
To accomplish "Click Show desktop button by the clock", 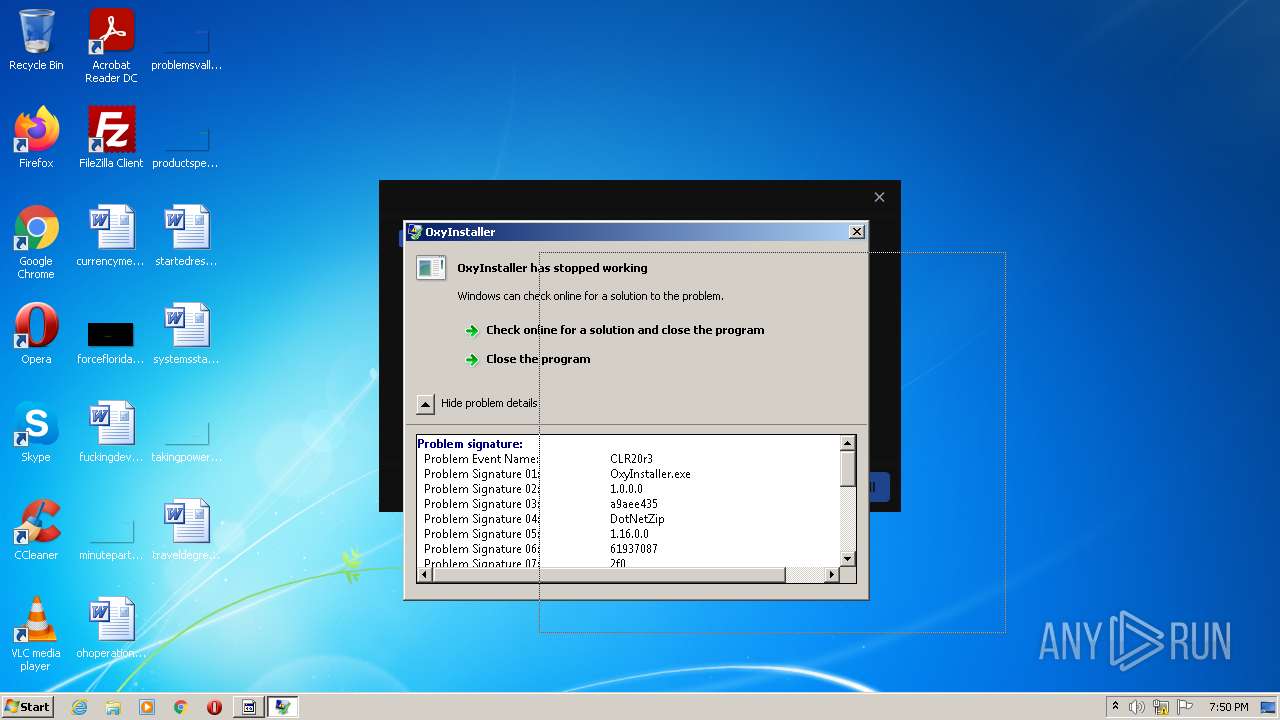I will (1269, 707).
